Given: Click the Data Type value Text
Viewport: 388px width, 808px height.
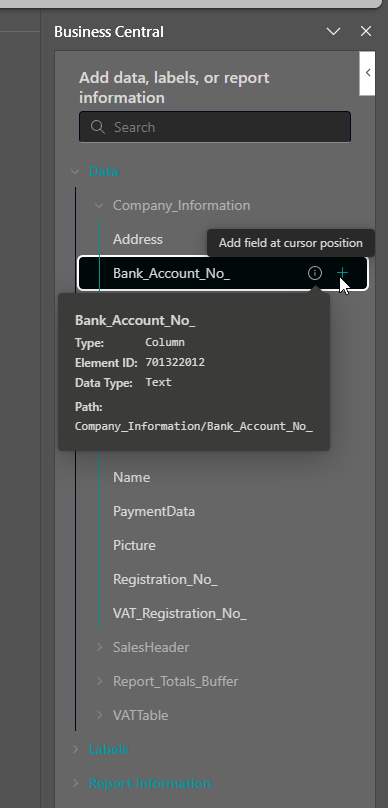Looking at the screenshot, I should [x=158, y=382].
